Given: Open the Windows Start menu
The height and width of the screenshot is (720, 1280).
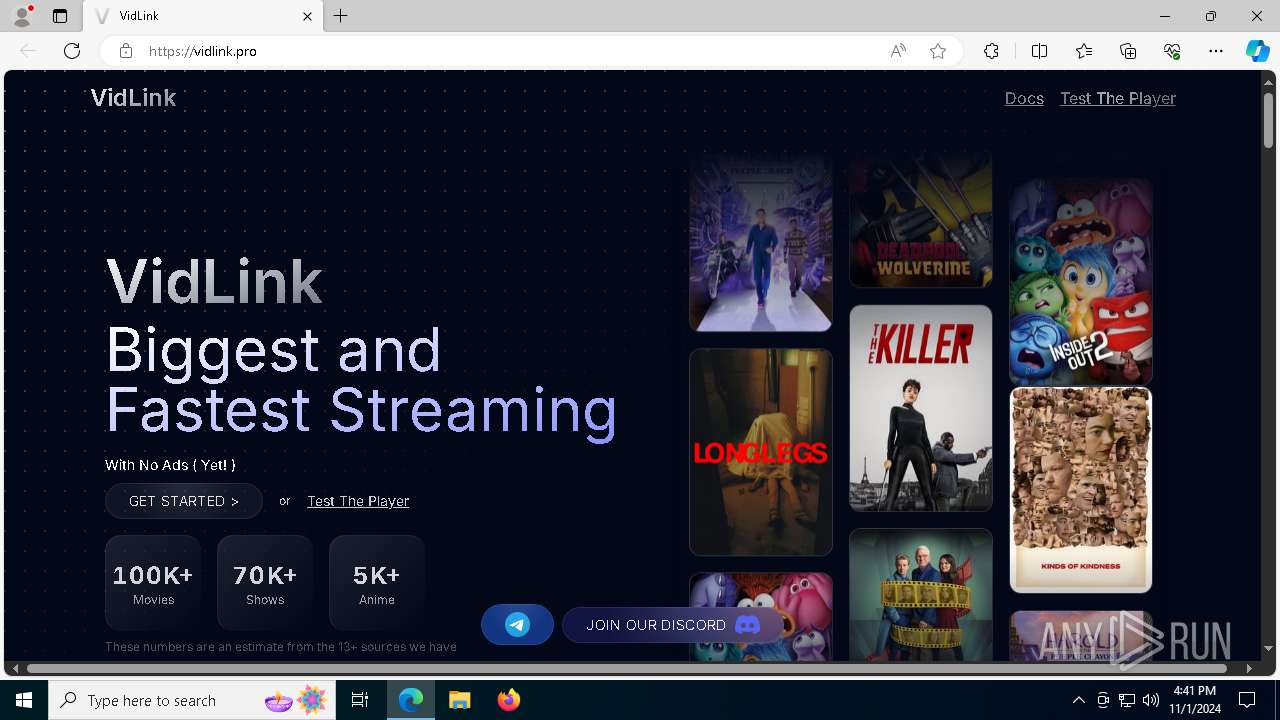Looking at the screenshot, I should [24, 700].
